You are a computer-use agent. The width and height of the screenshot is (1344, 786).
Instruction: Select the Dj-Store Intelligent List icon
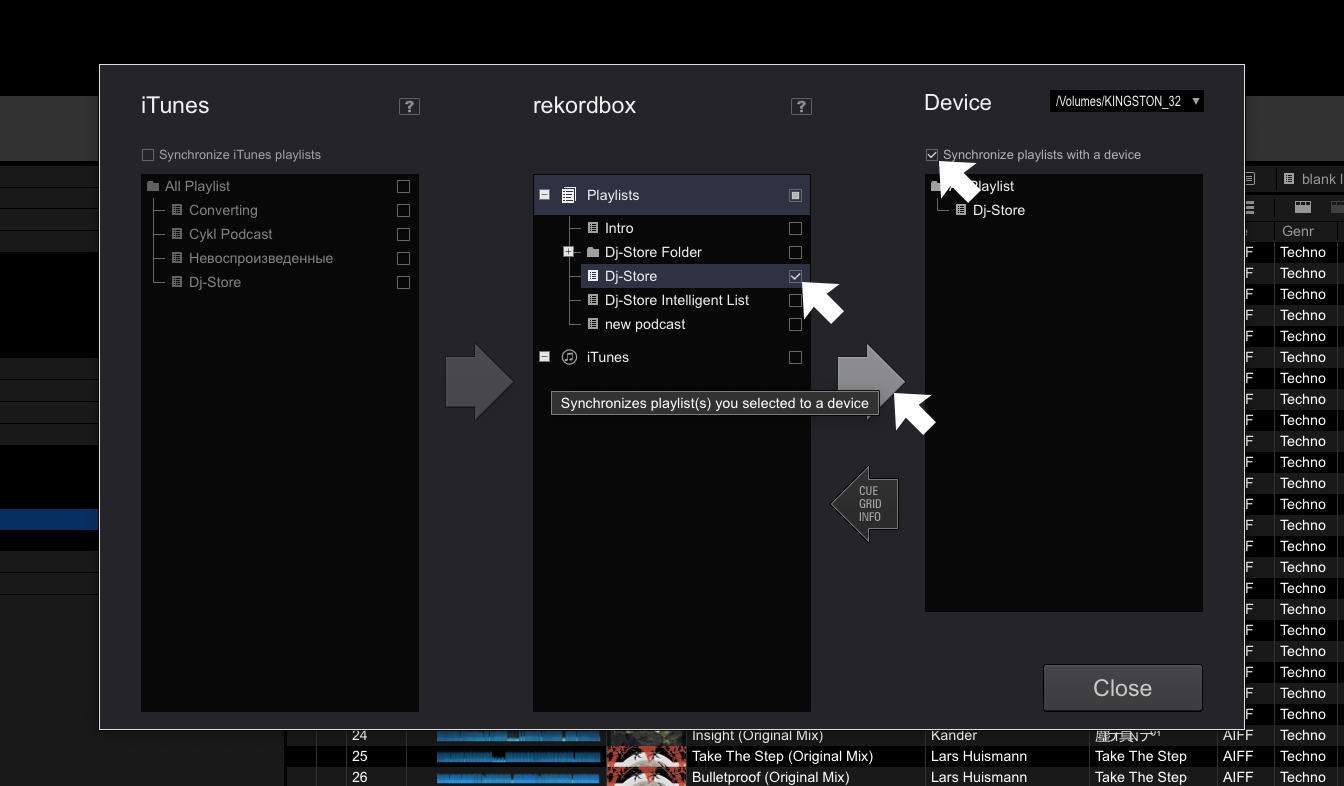[593, 300]
